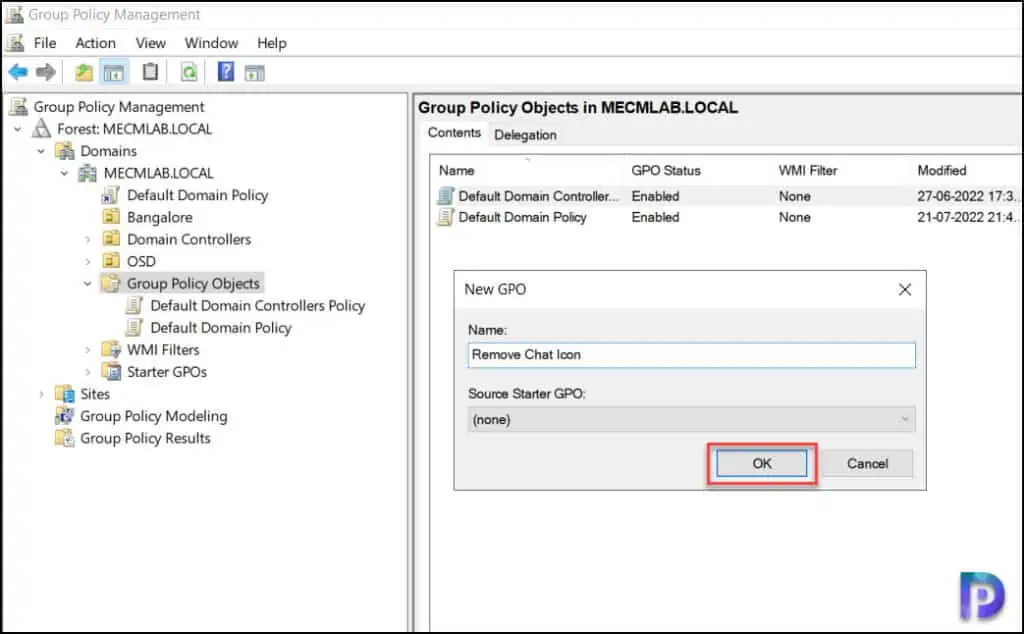Click the GPO Name input field
1024x634 pixels.
[x=692, y=355]
